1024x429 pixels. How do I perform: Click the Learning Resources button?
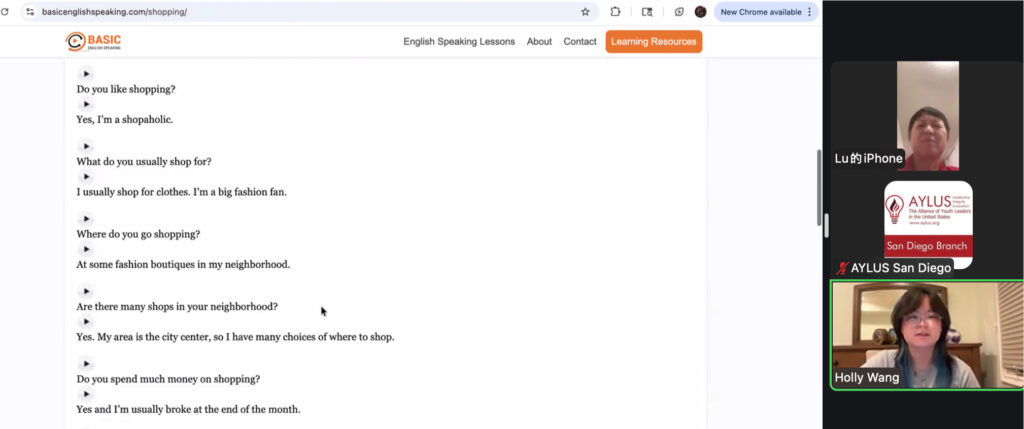click(653, 42)
